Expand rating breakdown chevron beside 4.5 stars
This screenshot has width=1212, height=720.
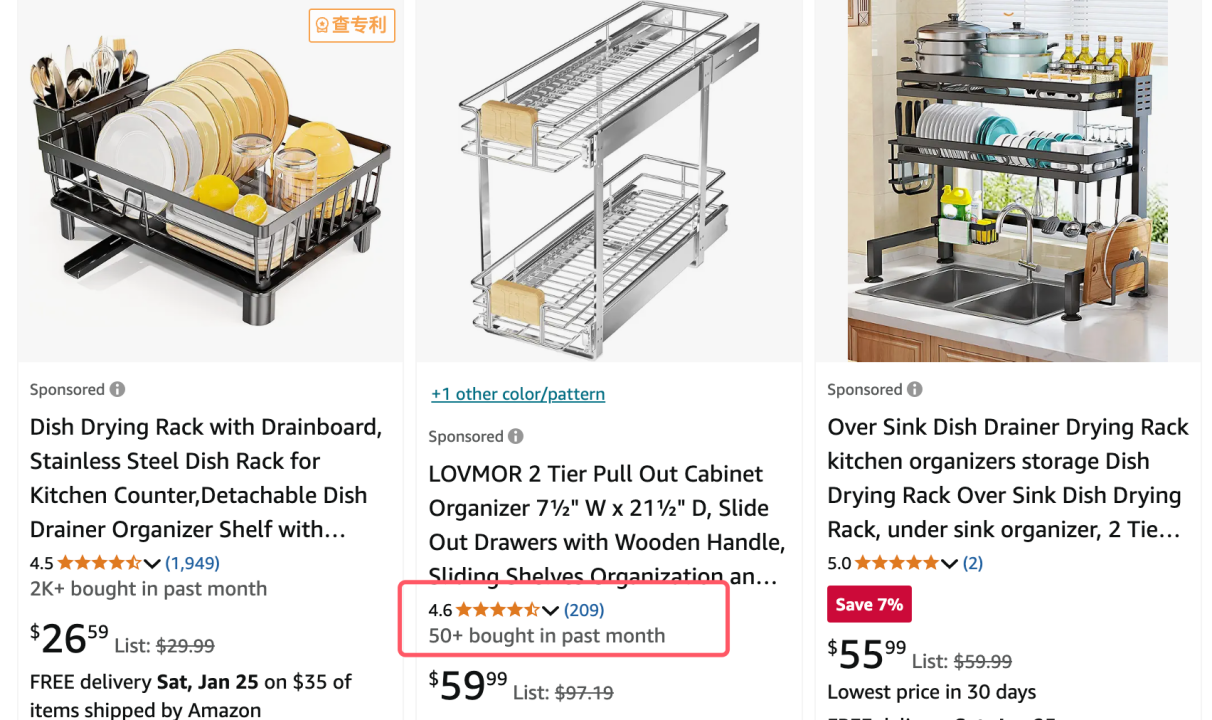(x=152, y=564)
